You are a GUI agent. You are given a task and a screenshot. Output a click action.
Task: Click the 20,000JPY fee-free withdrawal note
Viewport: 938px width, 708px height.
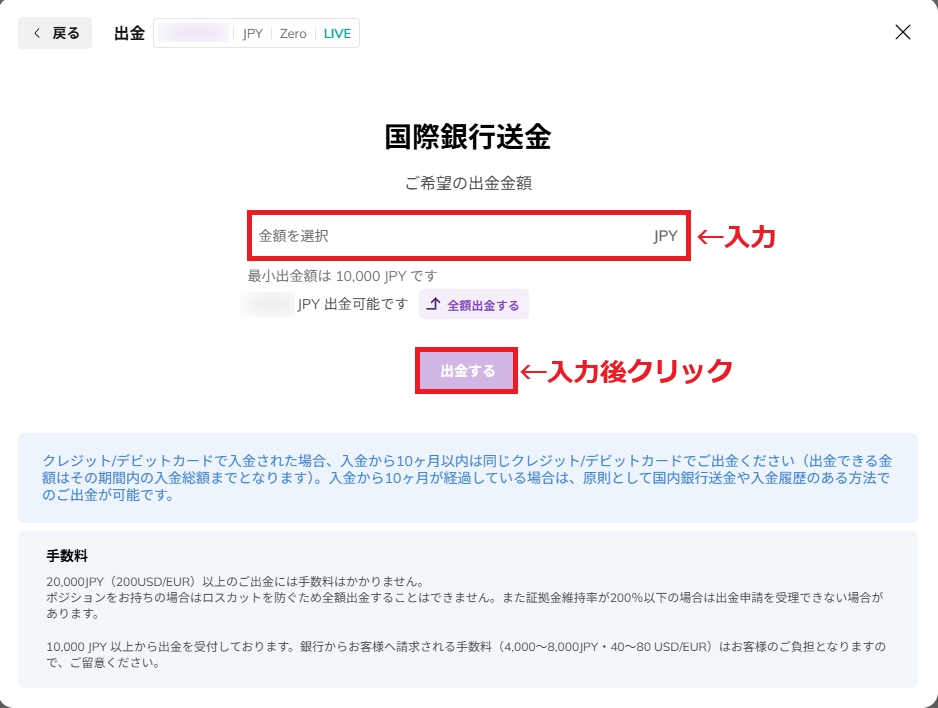pyautogui.click(x=236, y=581)
